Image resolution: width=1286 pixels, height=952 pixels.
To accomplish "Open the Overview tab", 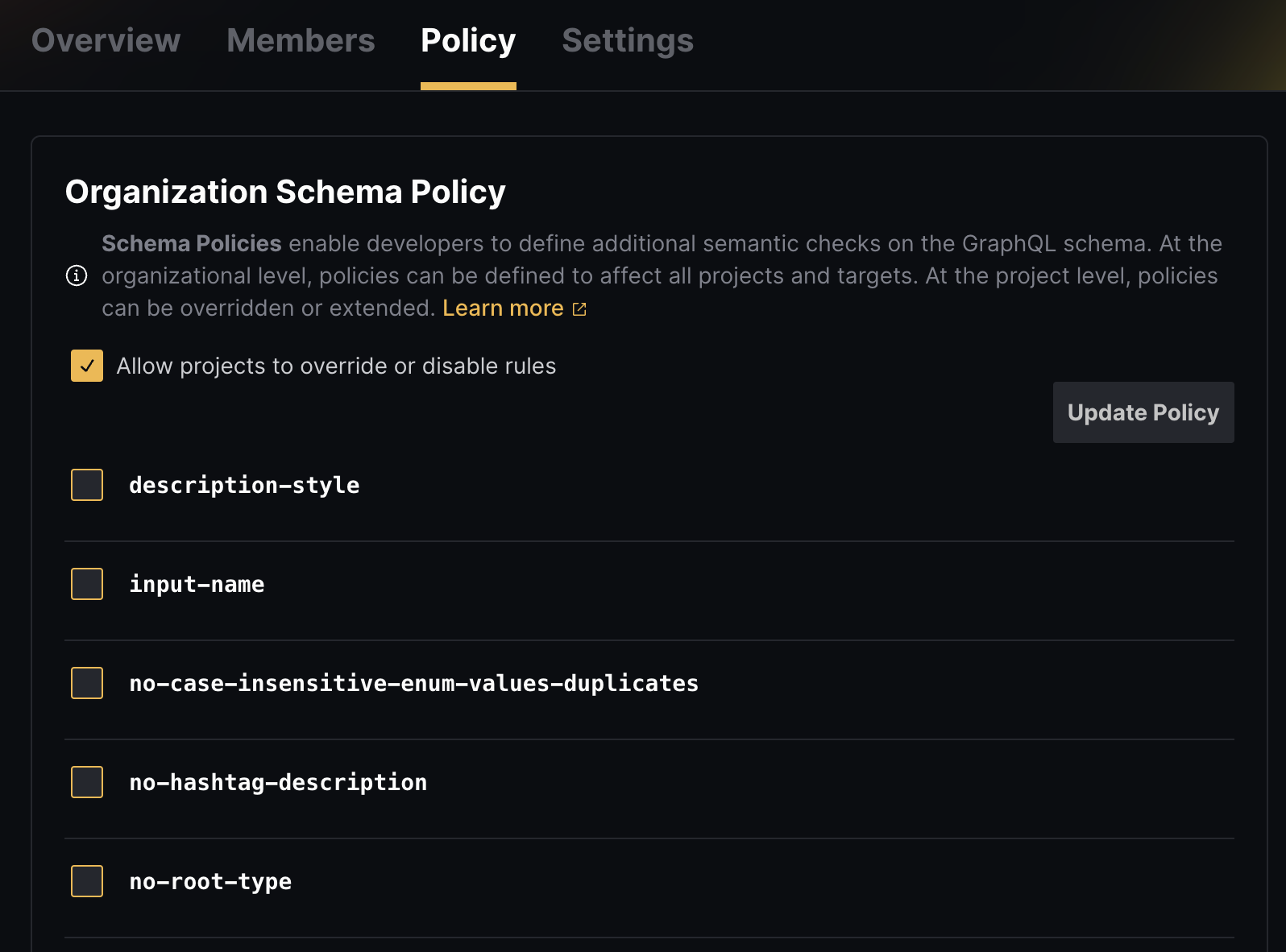I will (x=106, y=41).
